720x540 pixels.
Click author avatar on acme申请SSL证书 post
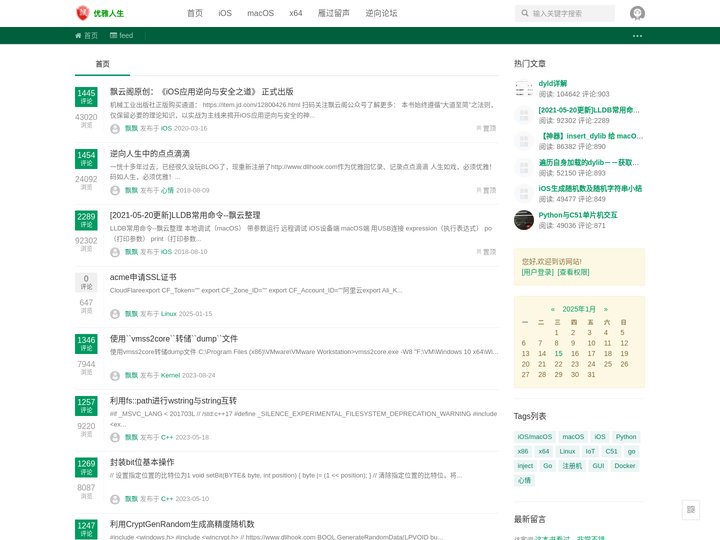tap(115, 314)
